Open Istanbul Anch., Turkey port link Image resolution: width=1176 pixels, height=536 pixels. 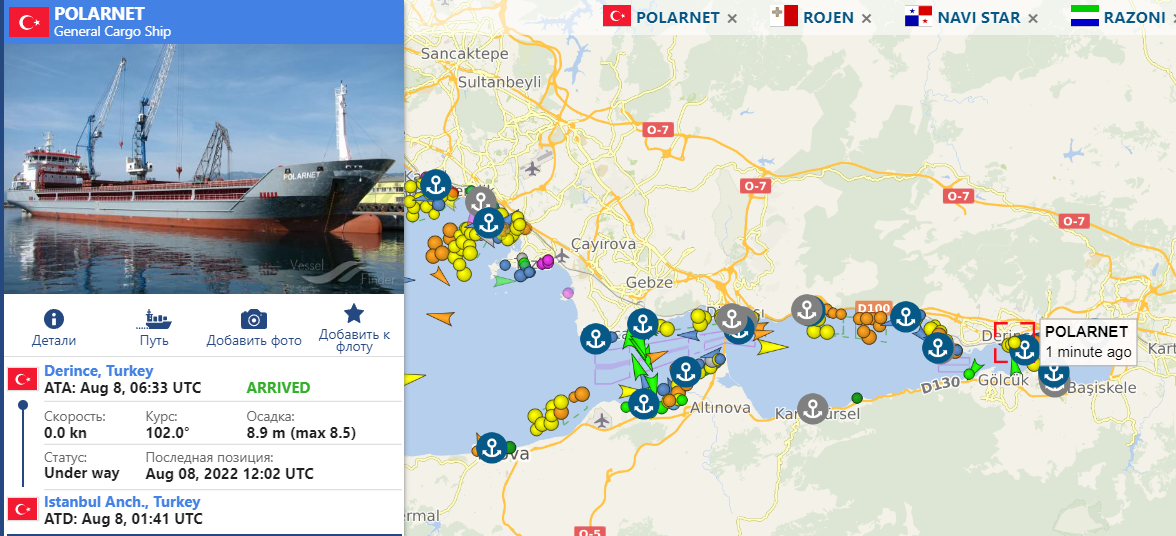(122, 502)
